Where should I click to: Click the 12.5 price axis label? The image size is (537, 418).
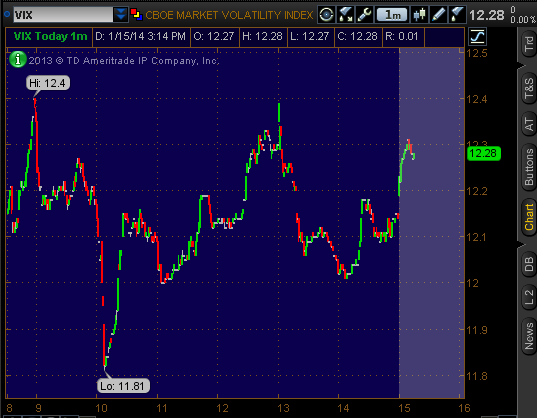477,53
